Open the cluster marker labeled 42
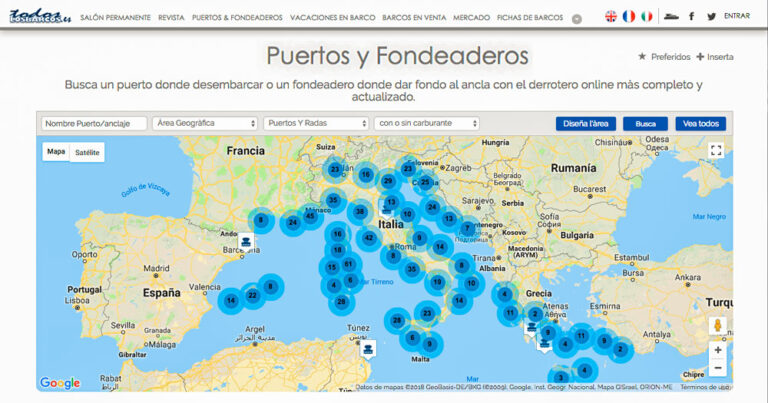The height and width of the screenshot is (403, 768). (x=369, y=238)
